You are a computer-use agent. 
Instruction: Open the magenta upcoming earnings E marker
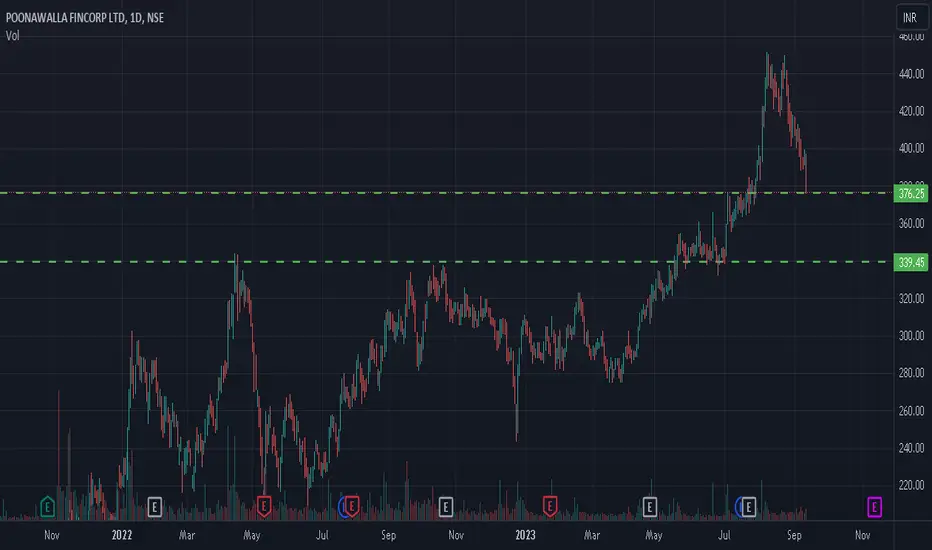pyautogui.click(x=874, y=507)
